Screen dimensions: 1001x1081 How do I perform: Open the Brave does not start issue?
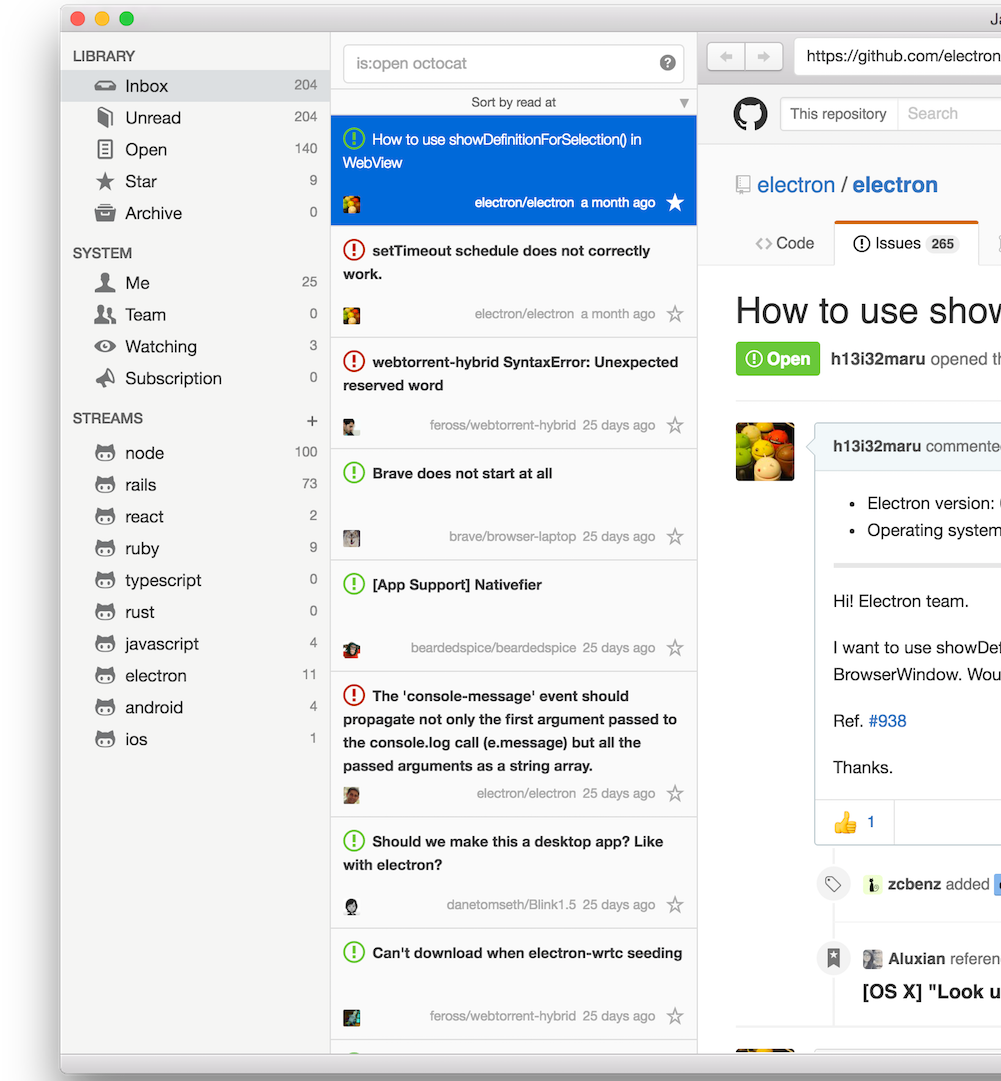(x=514, y=505)
